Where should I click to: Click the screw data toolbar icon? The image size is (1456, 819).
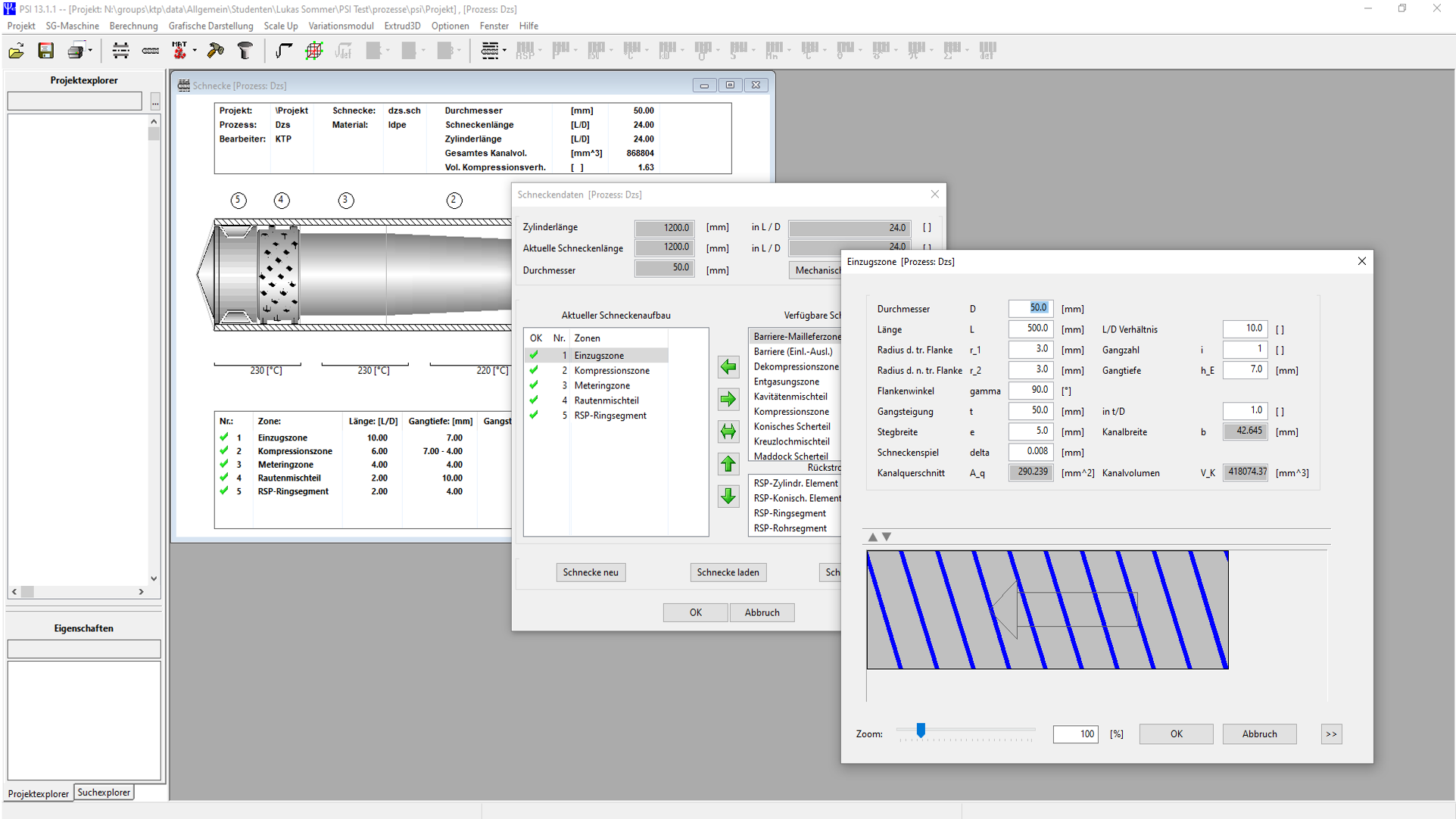[x=151, y=51]
